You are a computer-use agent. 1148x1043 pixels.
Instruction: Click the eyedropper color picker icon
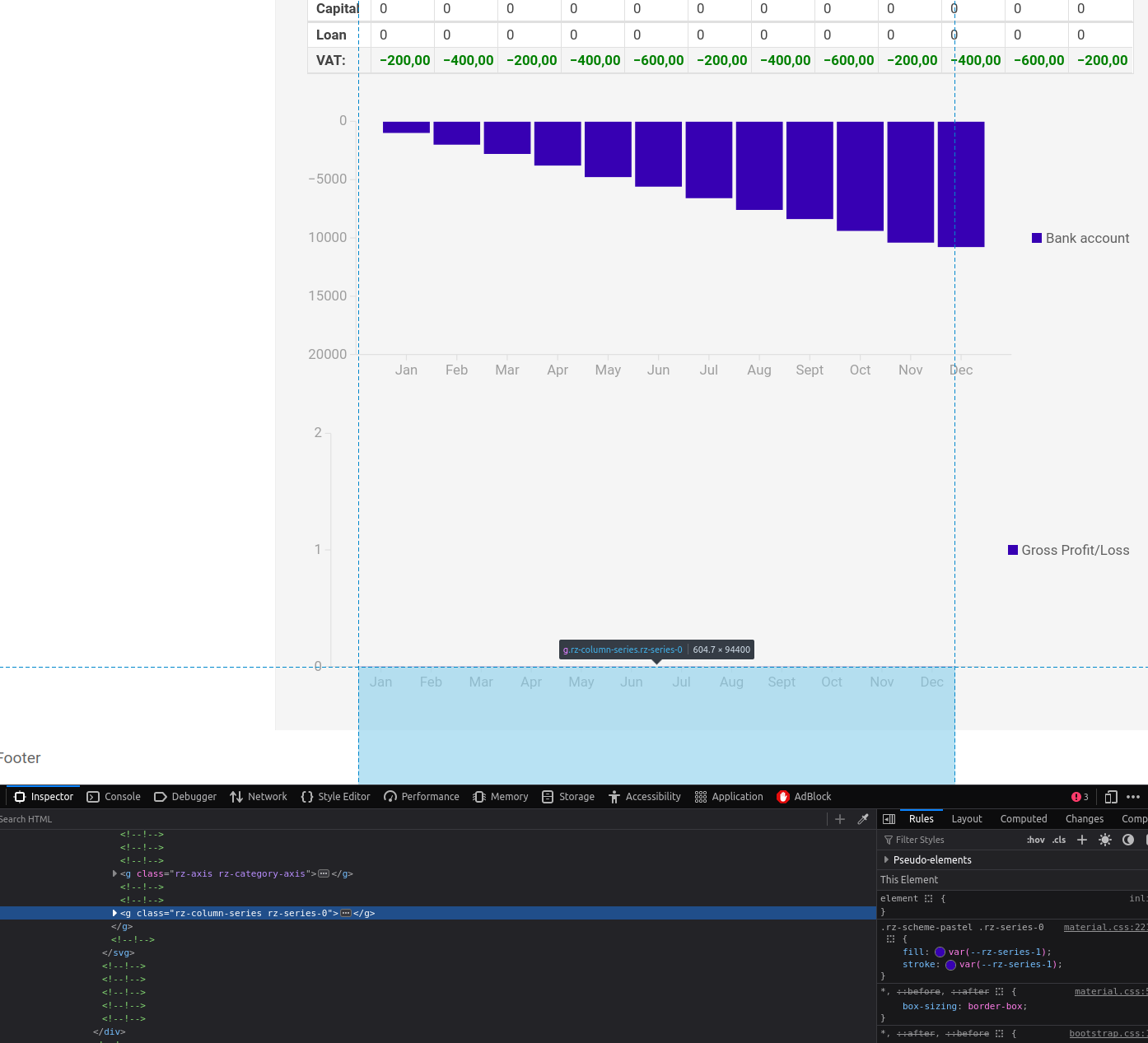tap(863, 819)
